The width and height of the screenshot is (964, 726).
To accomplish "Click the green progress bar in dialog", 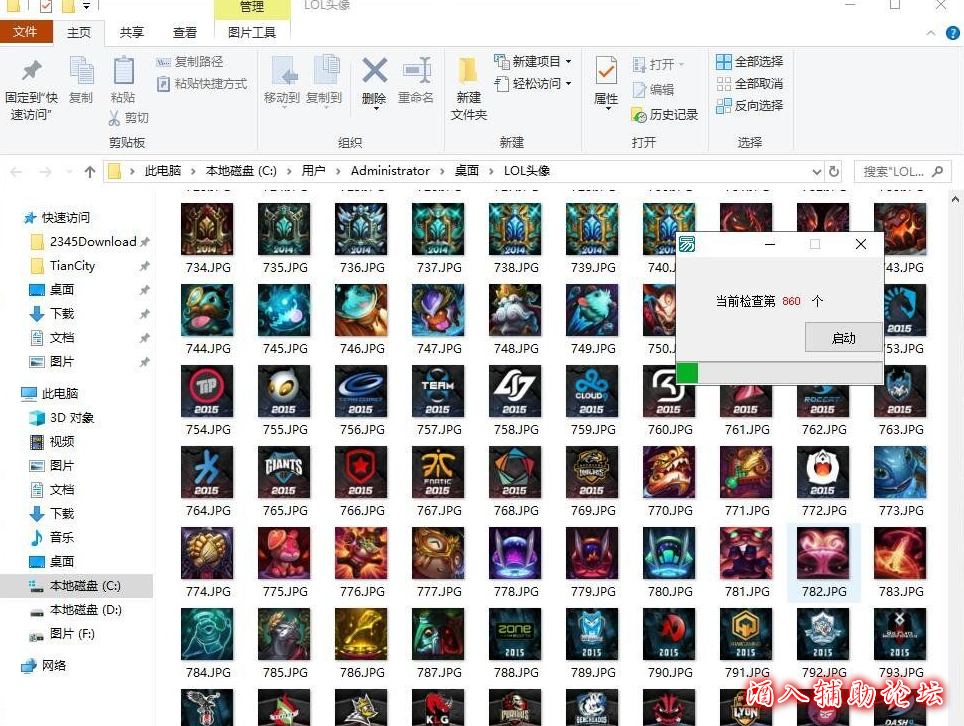I will [687, 373].
